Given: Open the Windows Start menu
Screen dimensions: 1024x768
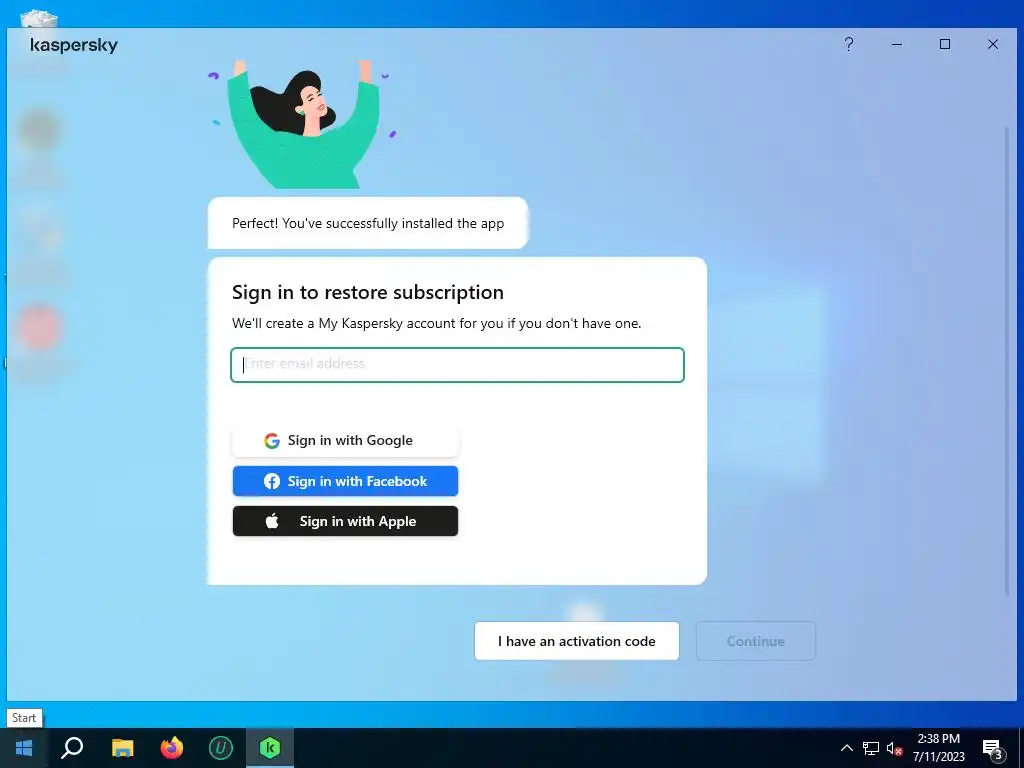Looking at the screenshot, I should pos(24,748).
